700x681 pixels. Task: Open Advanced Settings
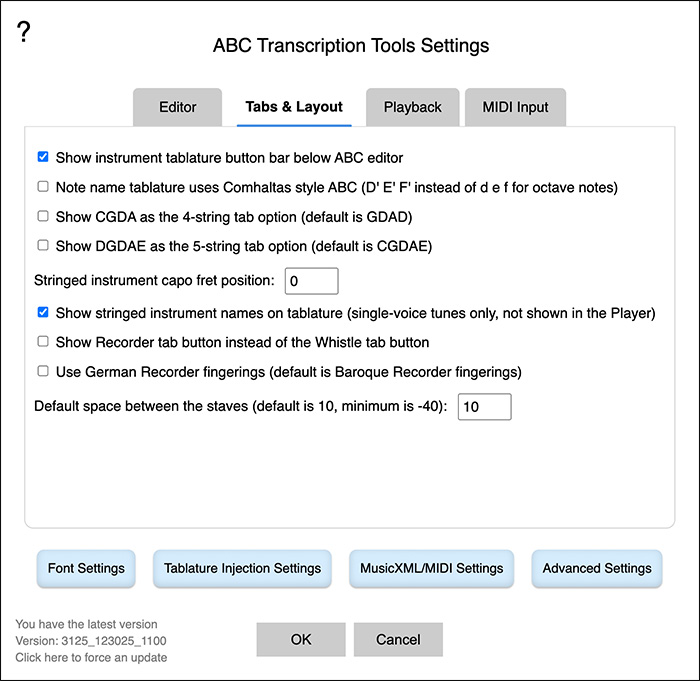(597, 568)
